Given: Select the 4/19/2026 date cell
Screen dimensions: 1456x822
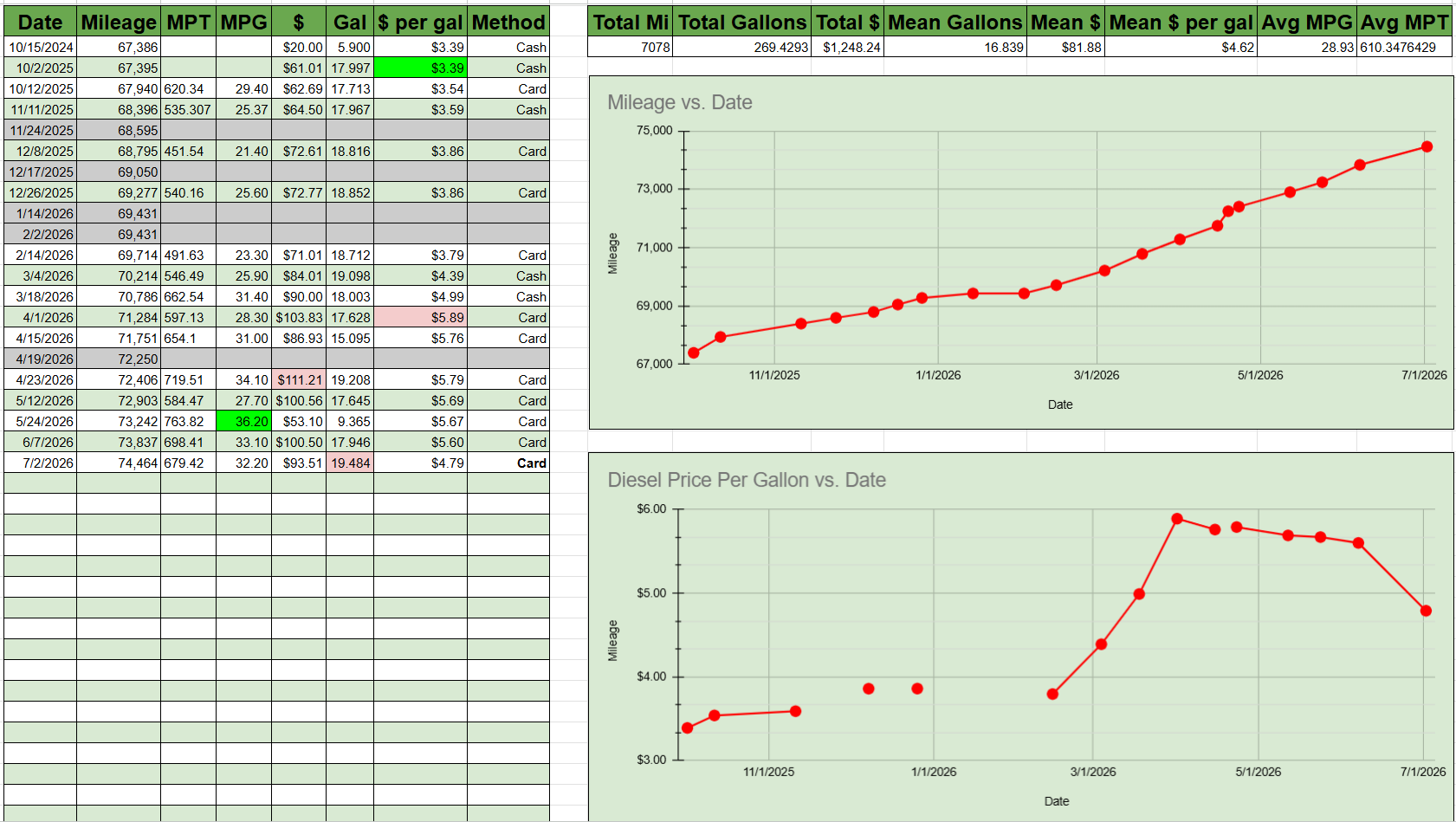Looking at the screenshot, I should point(40,359).
